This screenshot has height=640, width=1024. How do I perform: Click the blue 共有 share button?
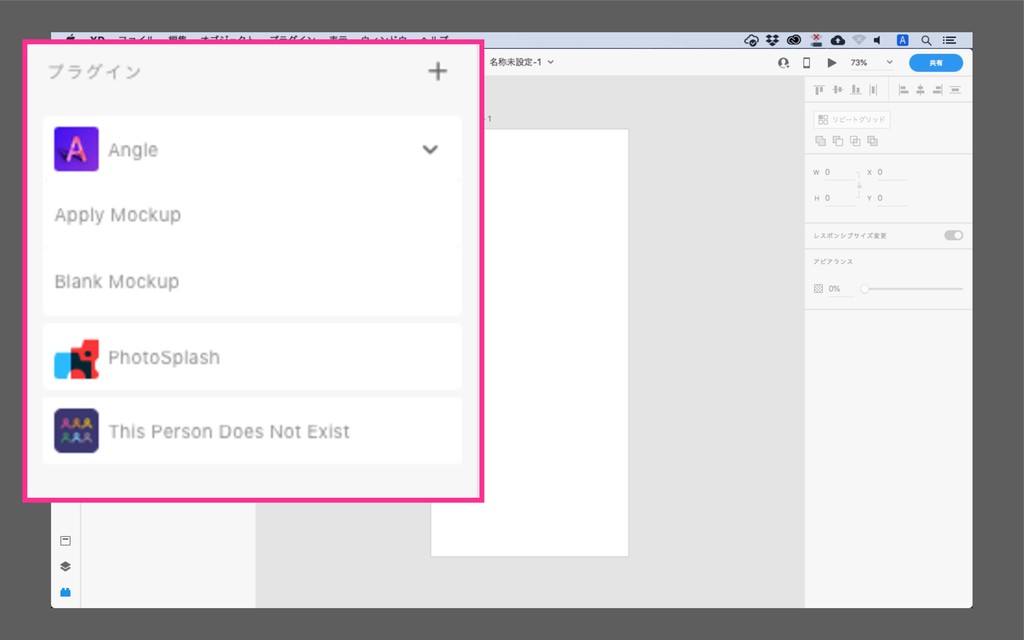coord(935,63)
